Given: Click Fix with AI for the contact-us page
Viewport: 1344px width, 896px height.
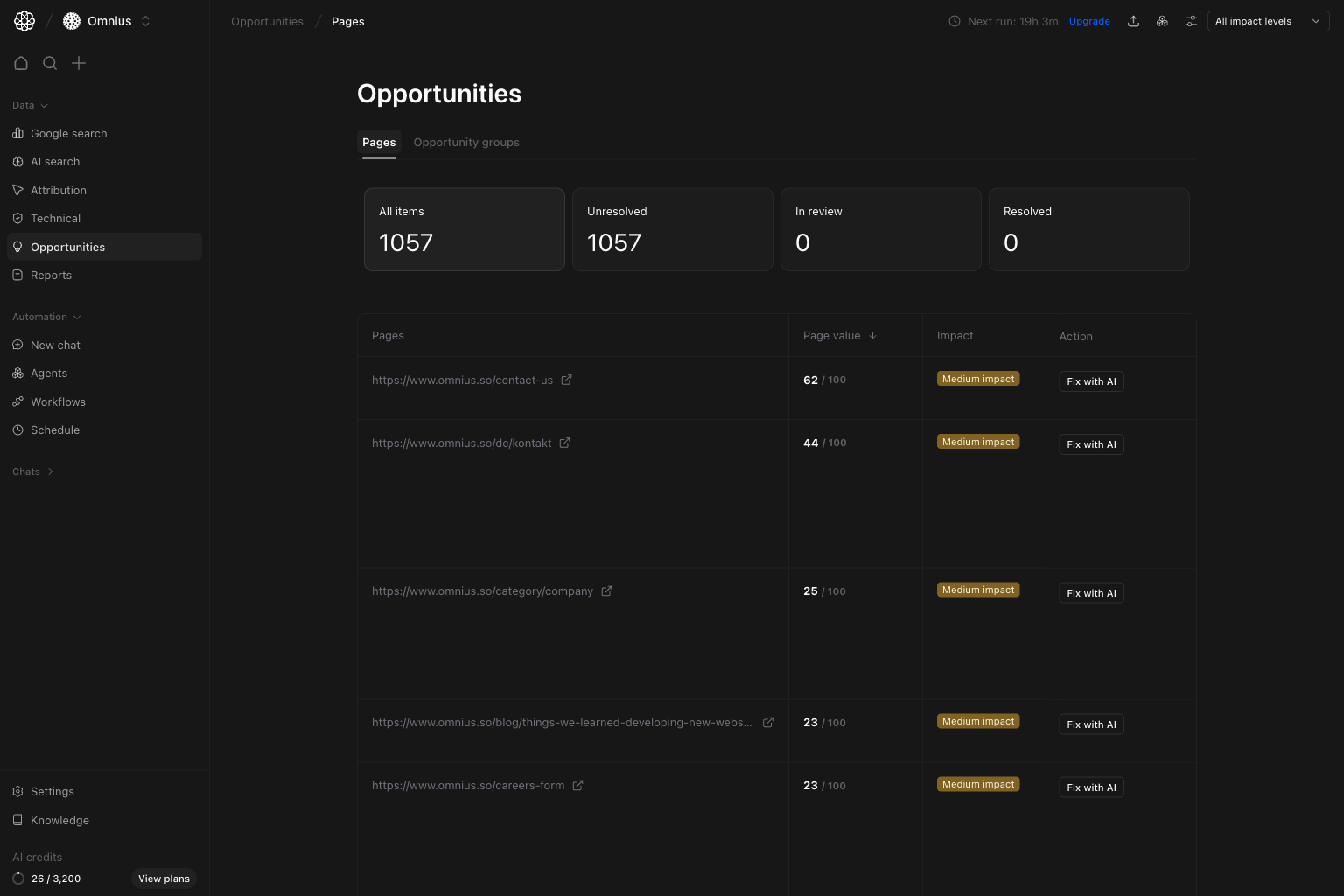Looking at the screenshot, I should (1091, 381).
